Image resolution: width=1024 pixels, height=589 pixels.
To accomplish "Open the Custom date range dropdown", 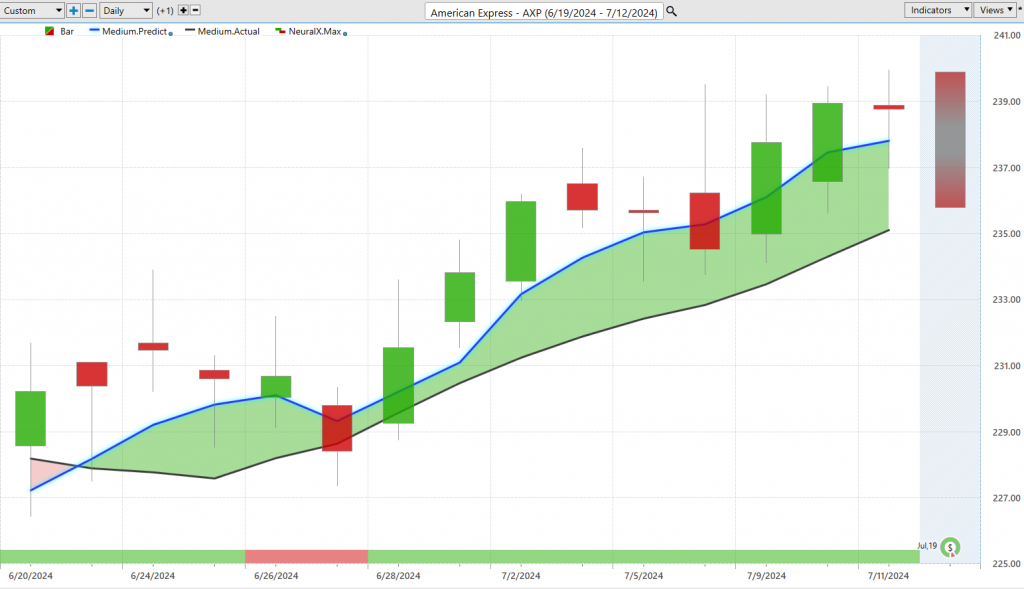I will [32, 10].
